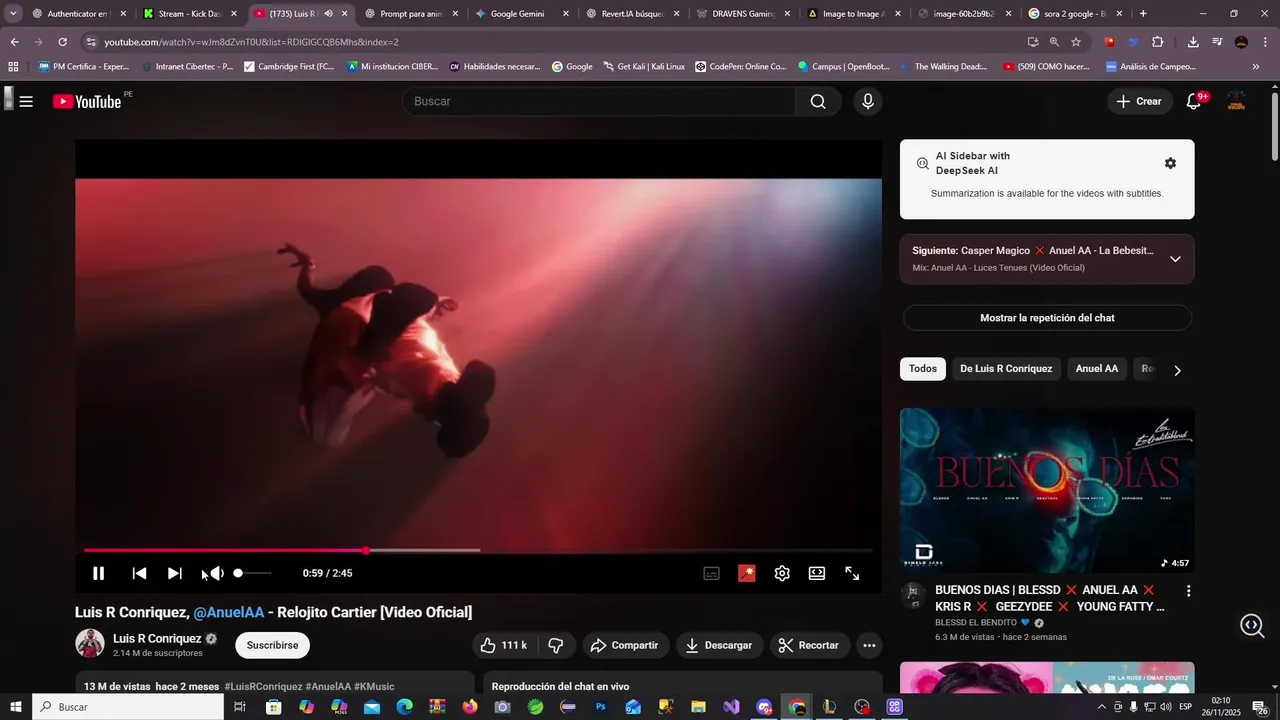Open the Cambridge First bookmark
1280x720 pixels.
click(x=289, y=67)
